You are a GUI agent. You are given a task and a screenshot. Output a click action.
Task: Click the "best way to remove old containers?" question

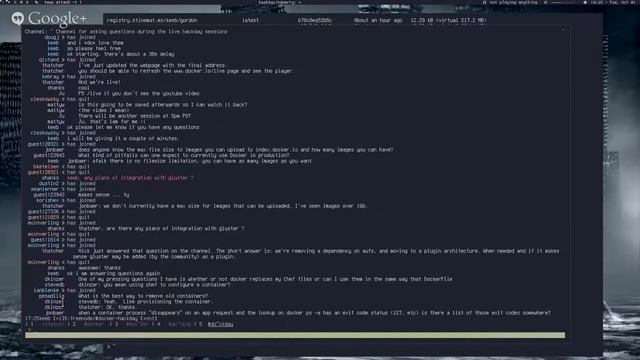pos(143,296)
